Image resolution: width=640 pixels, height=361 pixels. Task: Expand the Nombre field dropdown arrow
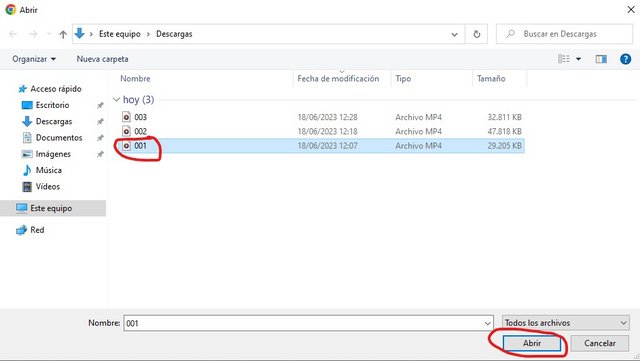488,323
